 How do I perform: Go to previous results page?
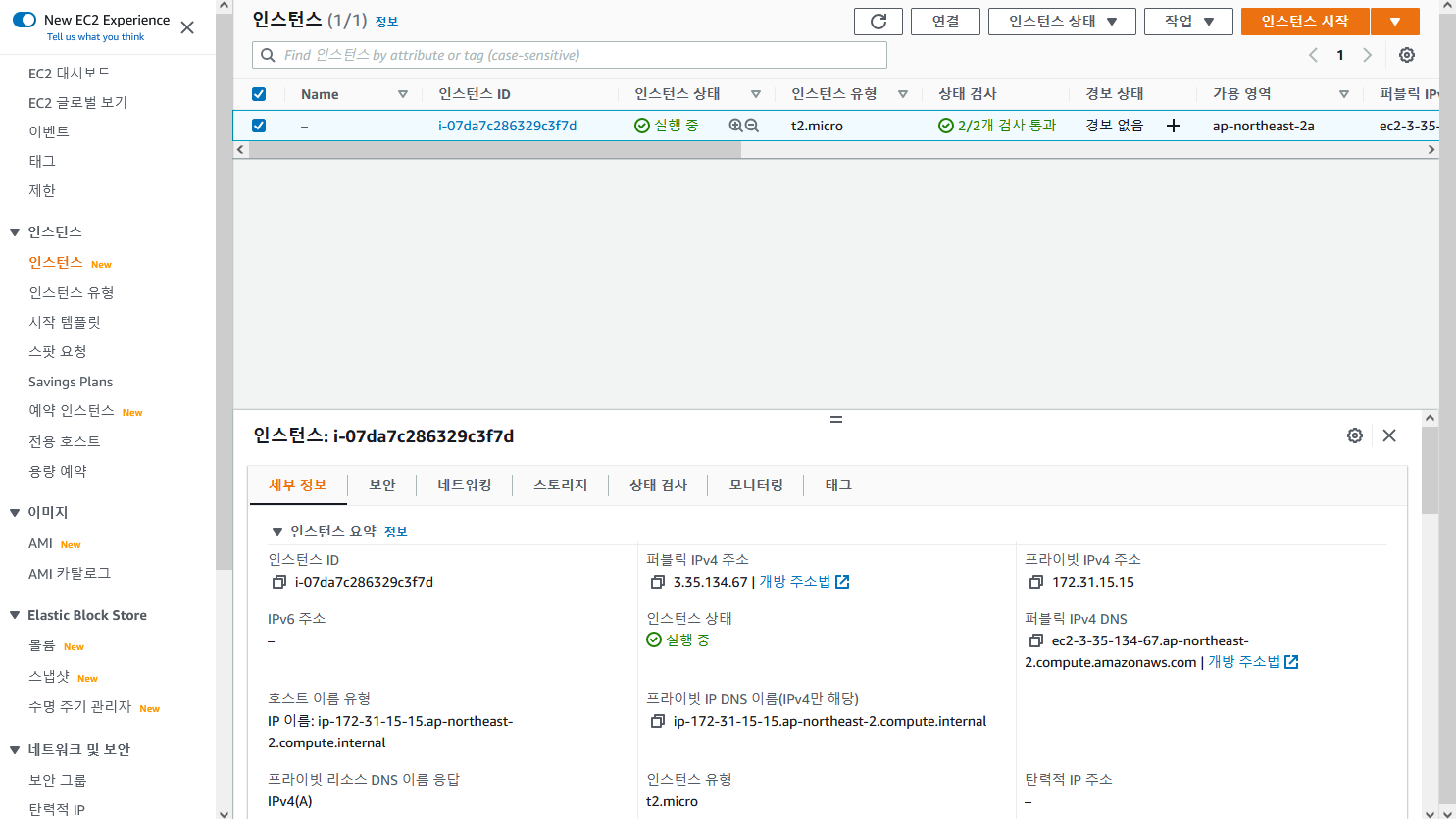[x=1313, y=55]
